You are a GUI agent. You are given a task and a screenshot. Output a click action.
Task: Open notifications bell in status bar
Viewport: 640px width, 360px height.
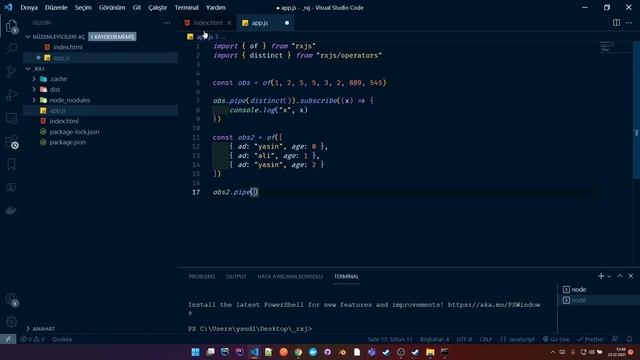(629, 339)
